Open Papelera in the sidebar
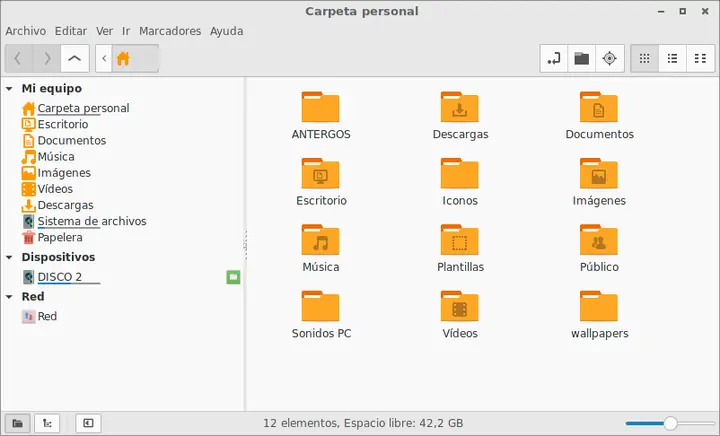This screenshot has height=436, width=720. 52,237
